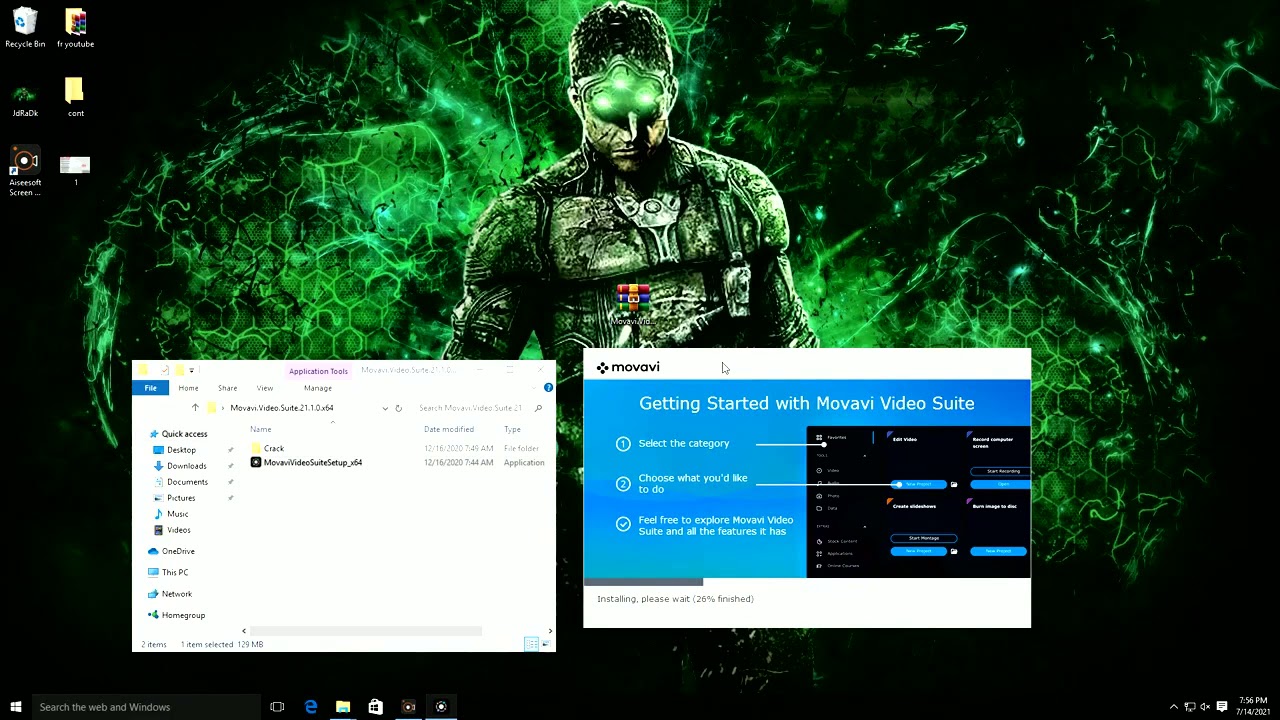The height and width of the screenshot is (720, 1280).
Task: Open Explorer help via the blue question mark
Action: pyautogui.click(x=548, y=388)
